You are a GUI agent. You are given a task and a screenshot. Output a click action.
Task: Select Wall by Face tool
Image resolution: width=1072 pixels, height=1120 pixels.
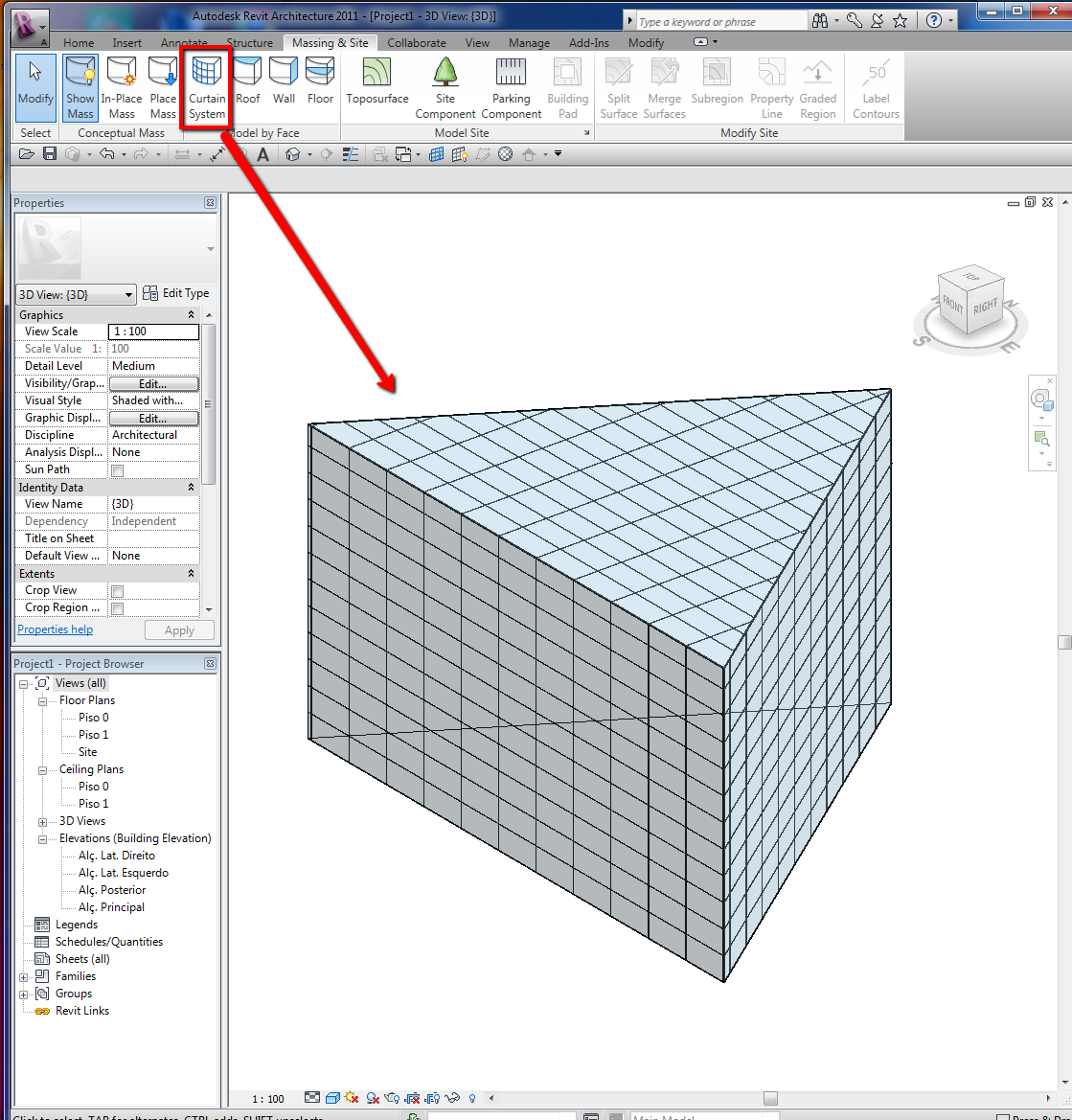[284, 81]
